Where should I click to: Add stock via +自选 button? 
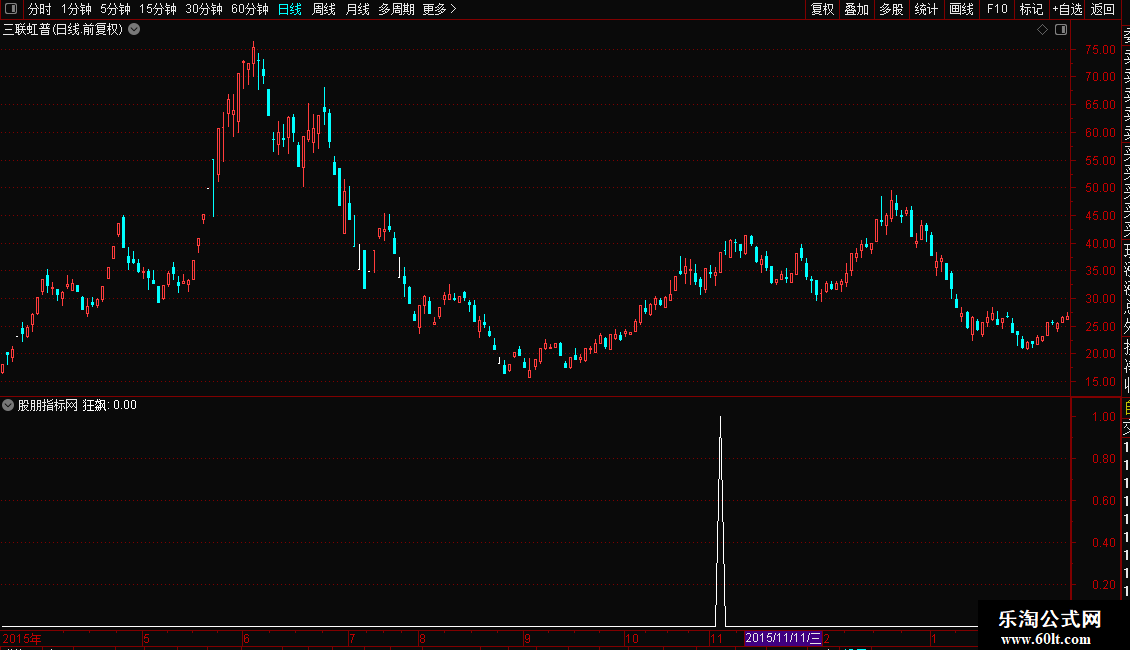pos(1067,9)
